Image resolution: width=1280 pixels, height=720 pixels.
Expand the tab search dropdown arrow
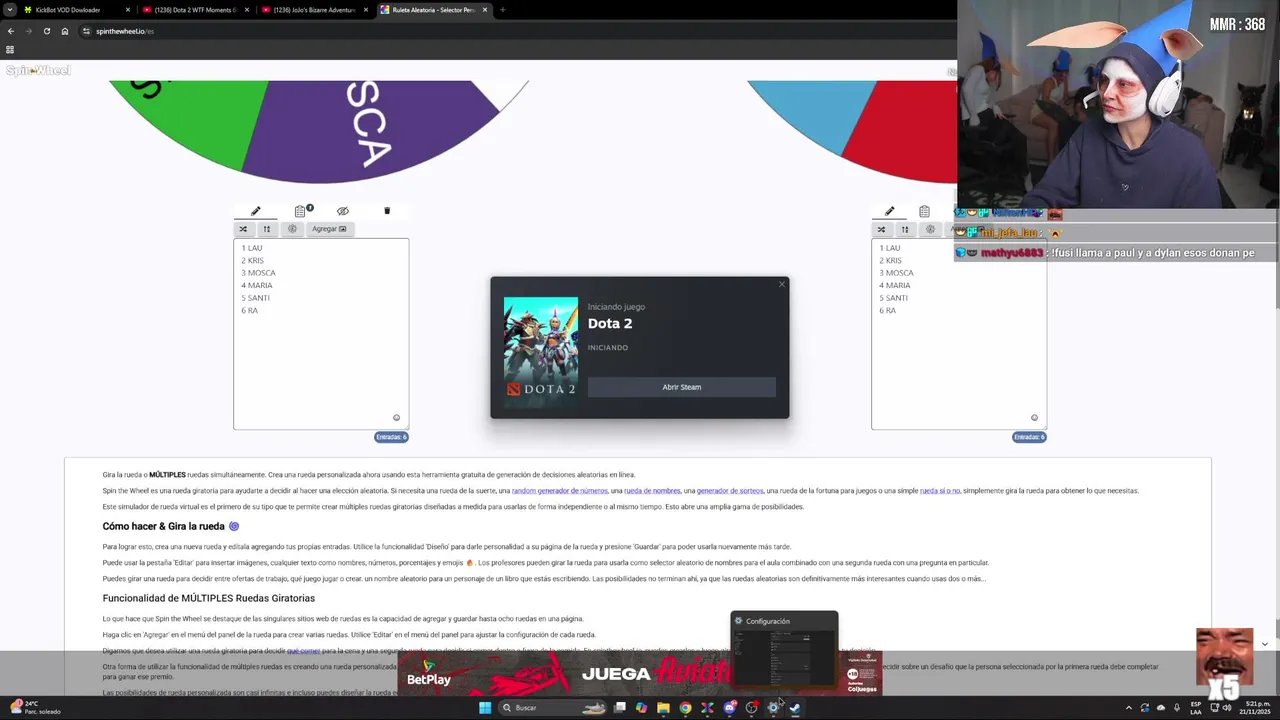pyautogui.click(x=9, y=10)
